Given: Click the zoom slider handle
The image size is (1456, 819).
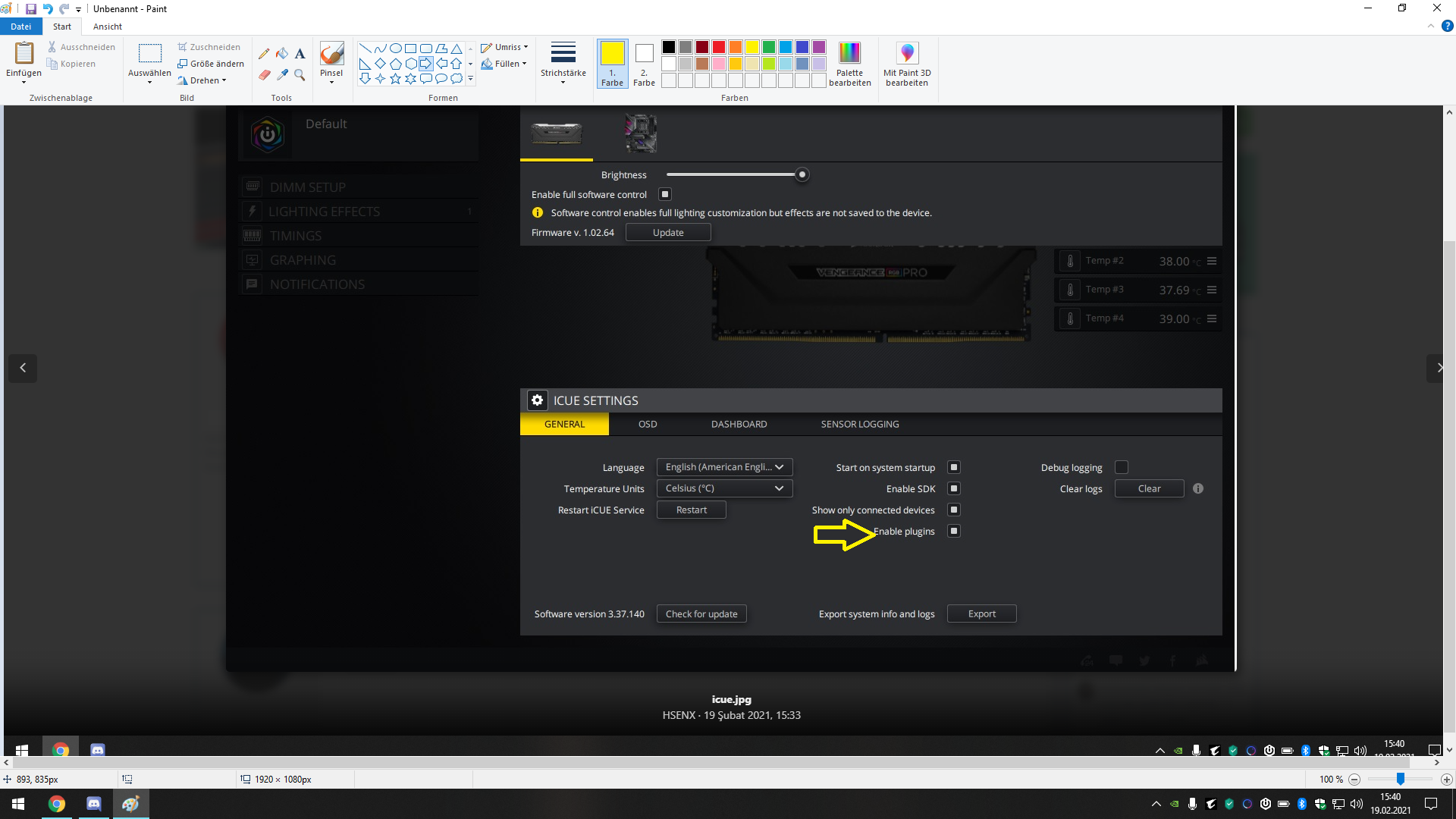Looking at the screenshot, I should 1401,779.
